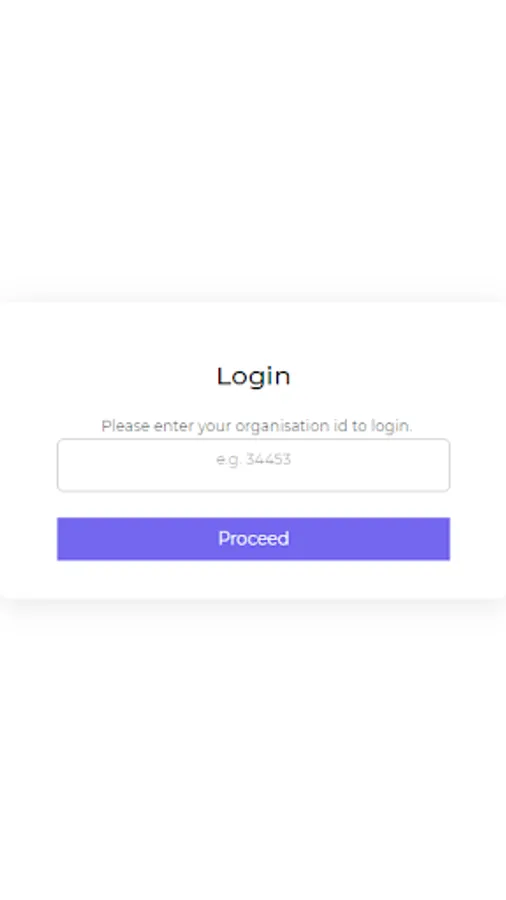Submit the login form via Proceed
This screenshot has width=506, height=900.
253,538
